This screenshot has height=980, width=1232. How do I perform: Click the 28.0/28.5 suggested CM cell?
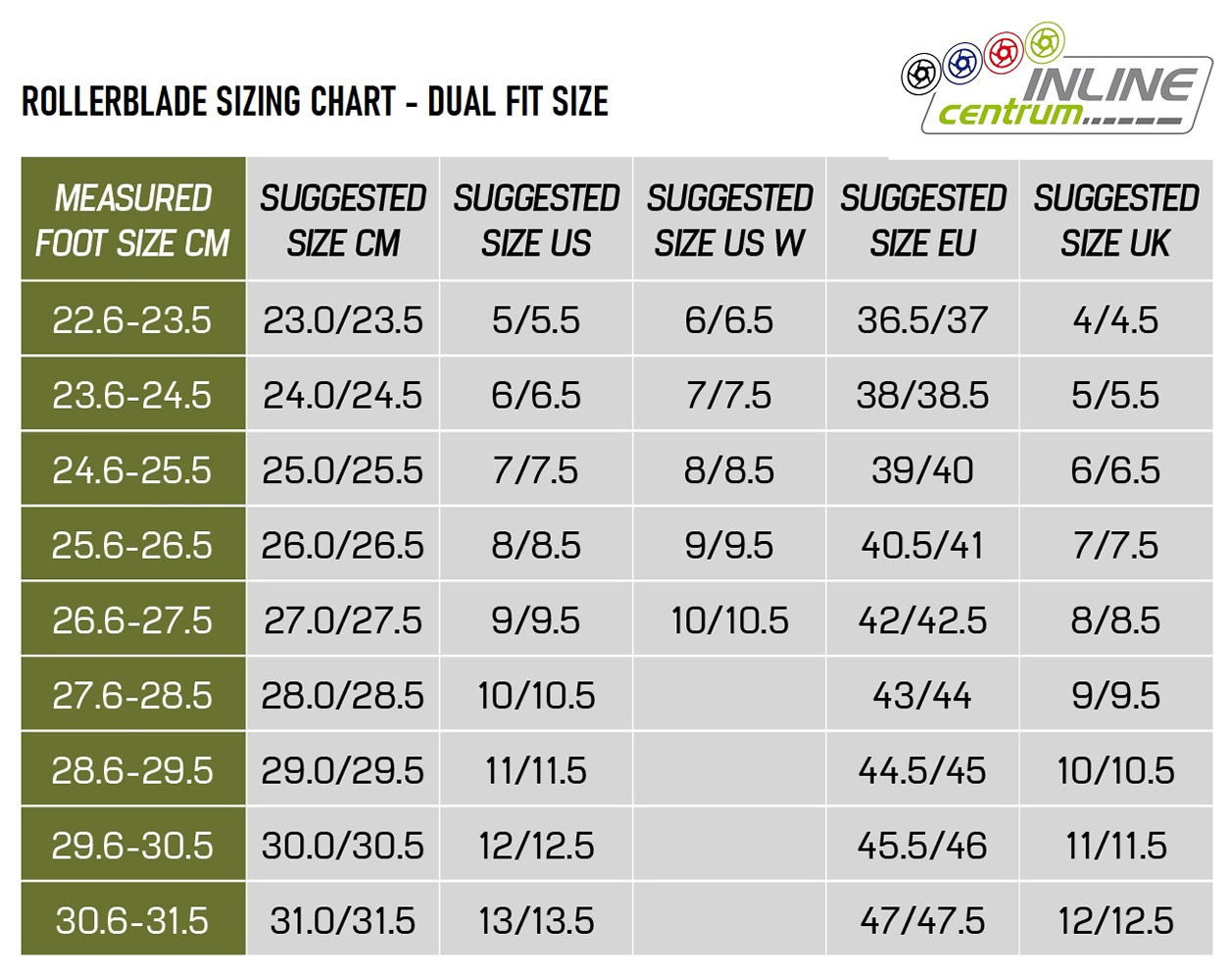[x=343, y=696]
